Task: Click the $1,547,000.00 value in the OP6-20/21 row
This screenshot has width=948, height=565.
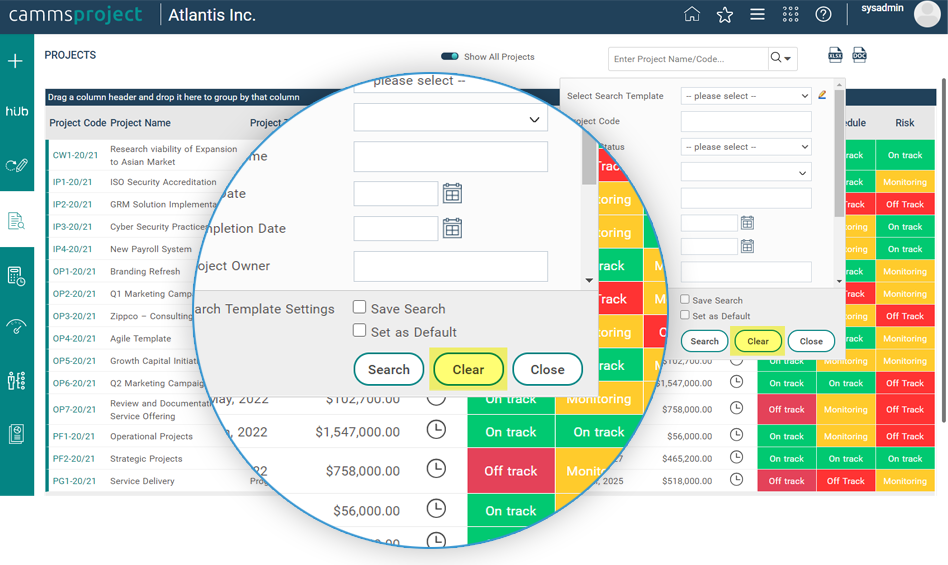Action: (684, 383)
